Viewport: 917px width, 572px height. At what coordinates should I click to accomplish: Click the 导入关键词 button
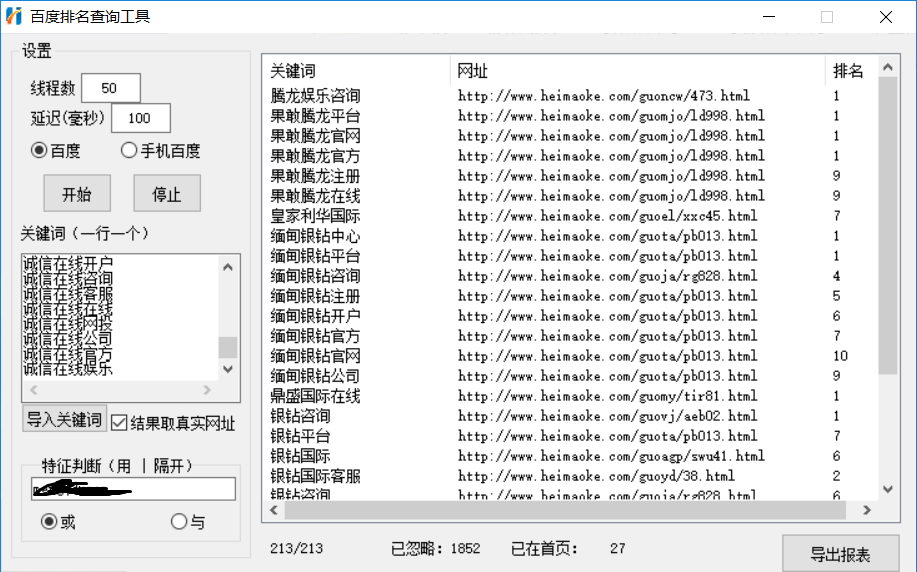coord(64,419)
